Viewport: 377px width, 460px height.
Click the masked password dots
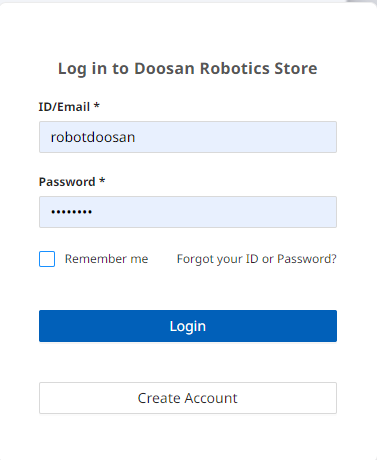pos(71,212)
